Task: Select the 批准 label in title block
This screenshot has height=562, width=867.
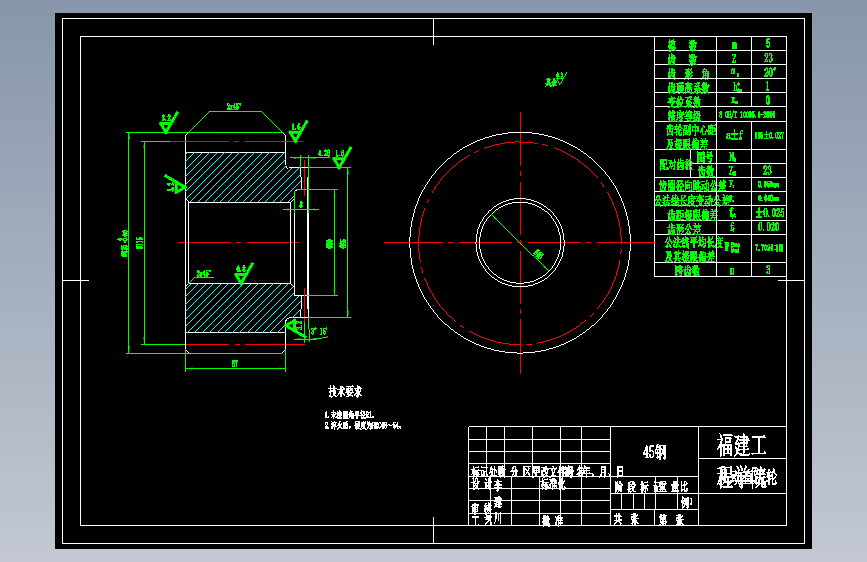Action: (552, 520)
